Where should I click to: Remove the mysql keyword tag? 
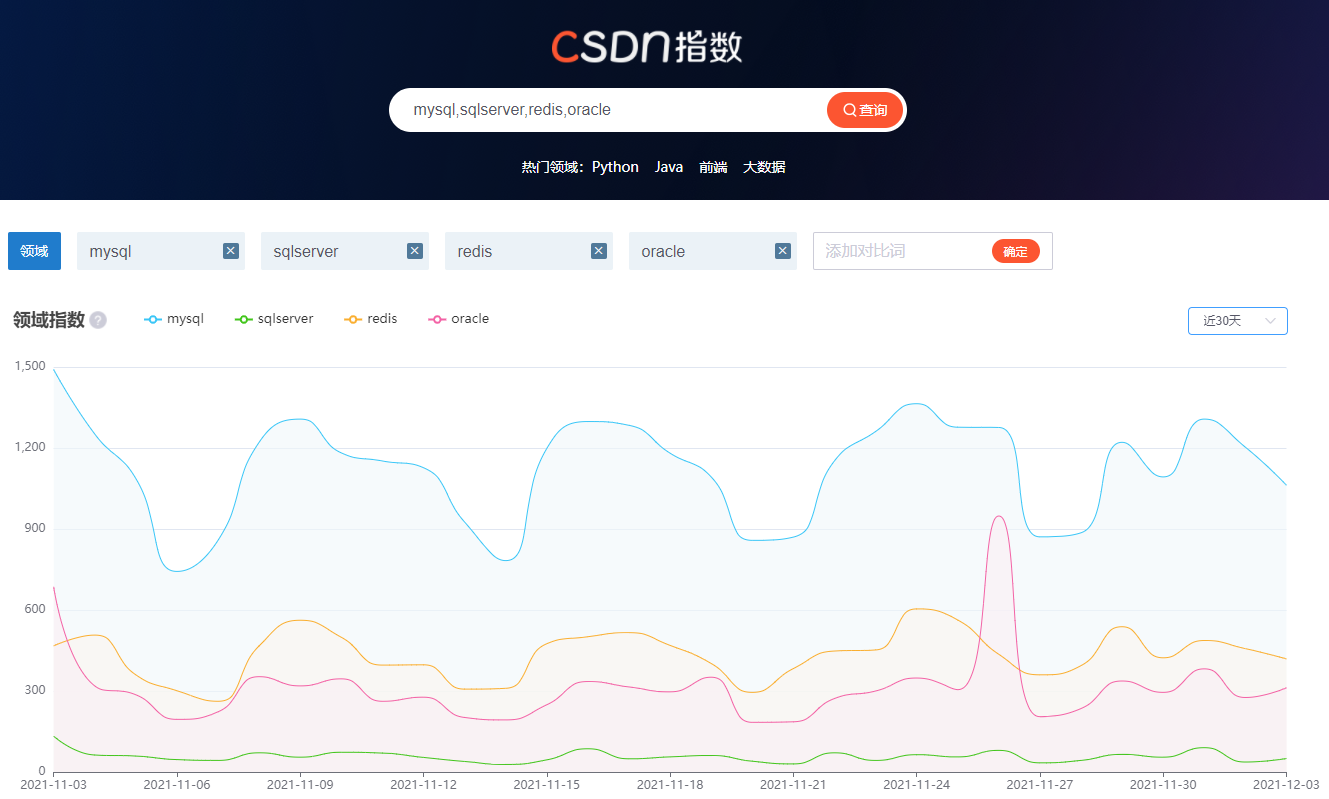coord(231,251)
